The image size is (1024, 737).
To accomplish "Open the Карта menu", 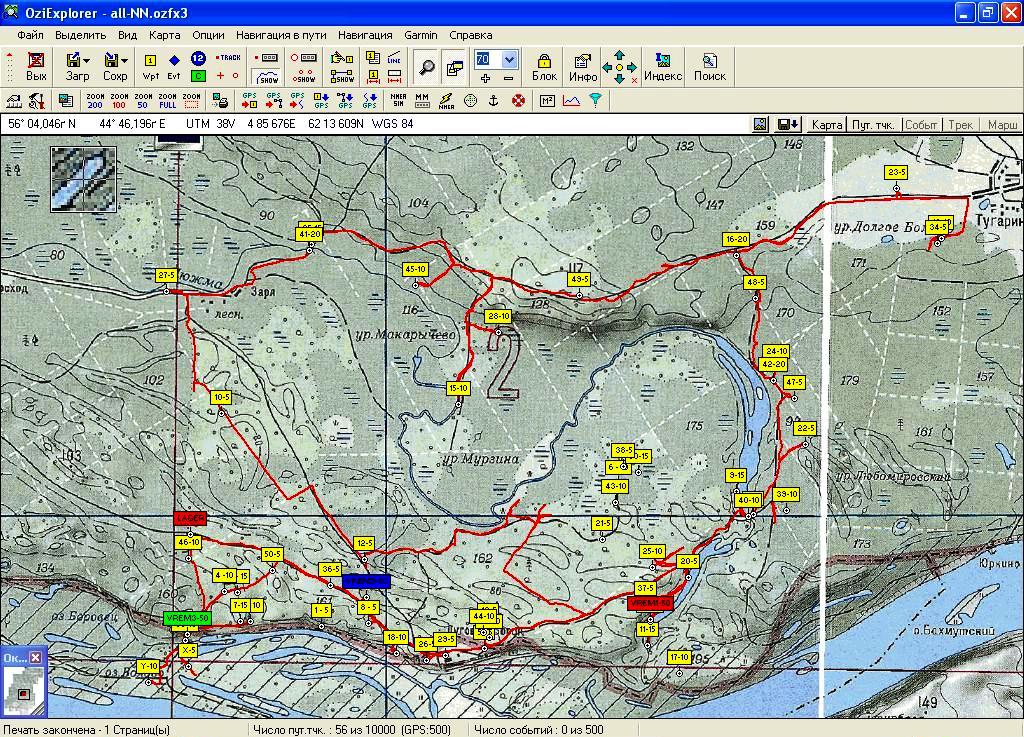I will (x=164, y=35).
